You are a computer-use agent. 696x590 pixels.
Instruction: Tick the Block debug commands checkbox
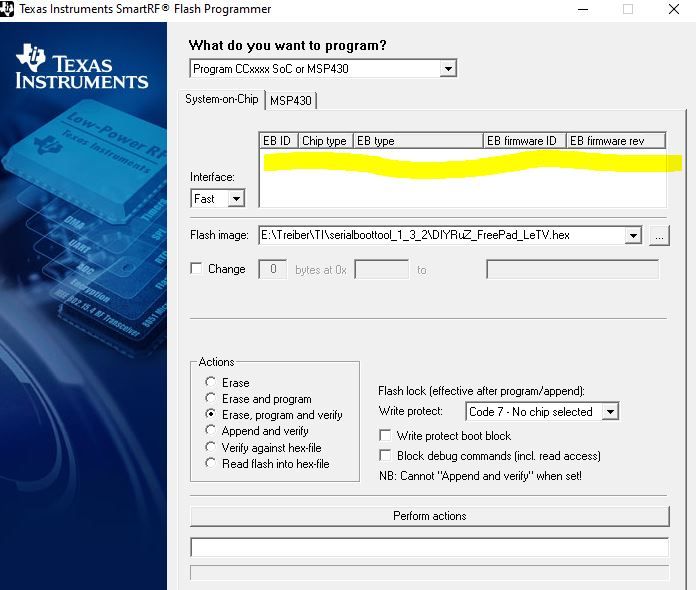click(x=385, y=455)
